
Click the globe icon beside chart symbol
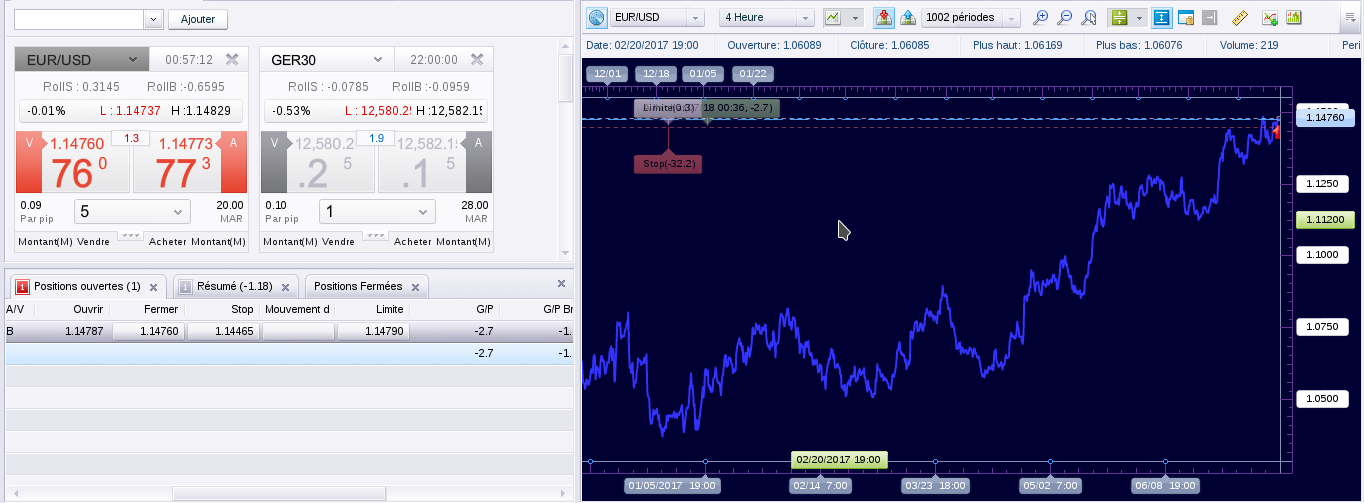click(x=597, y=18)
